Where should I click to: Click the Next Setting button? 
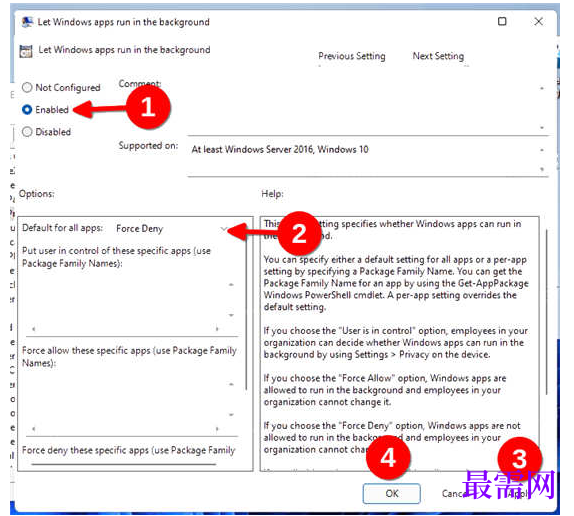439,56
